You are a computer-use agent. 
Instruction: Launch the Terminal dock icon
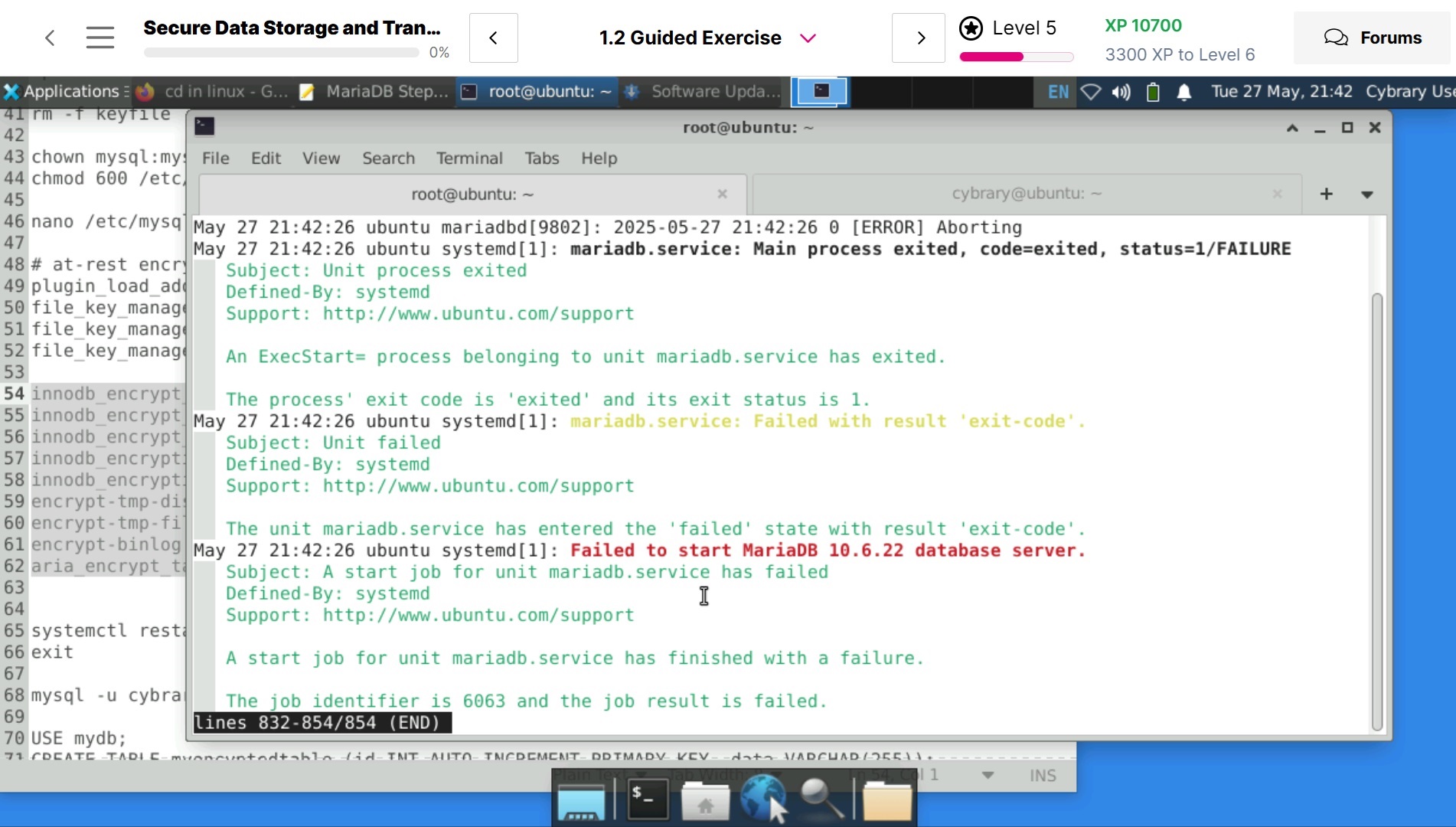coord(648,800)
